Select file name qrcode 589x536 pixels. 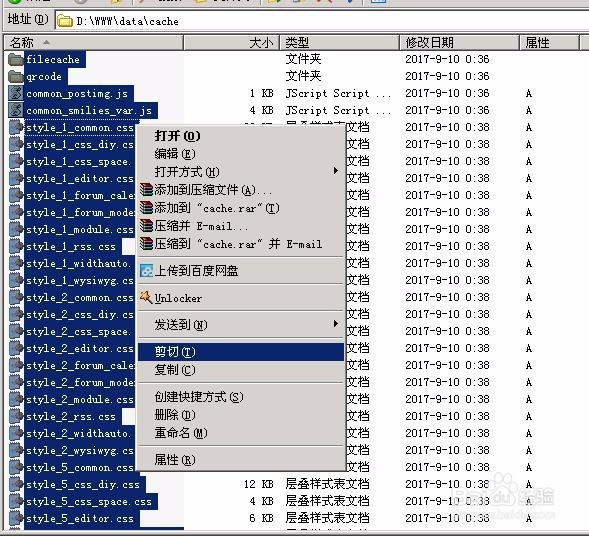point(44,76)
